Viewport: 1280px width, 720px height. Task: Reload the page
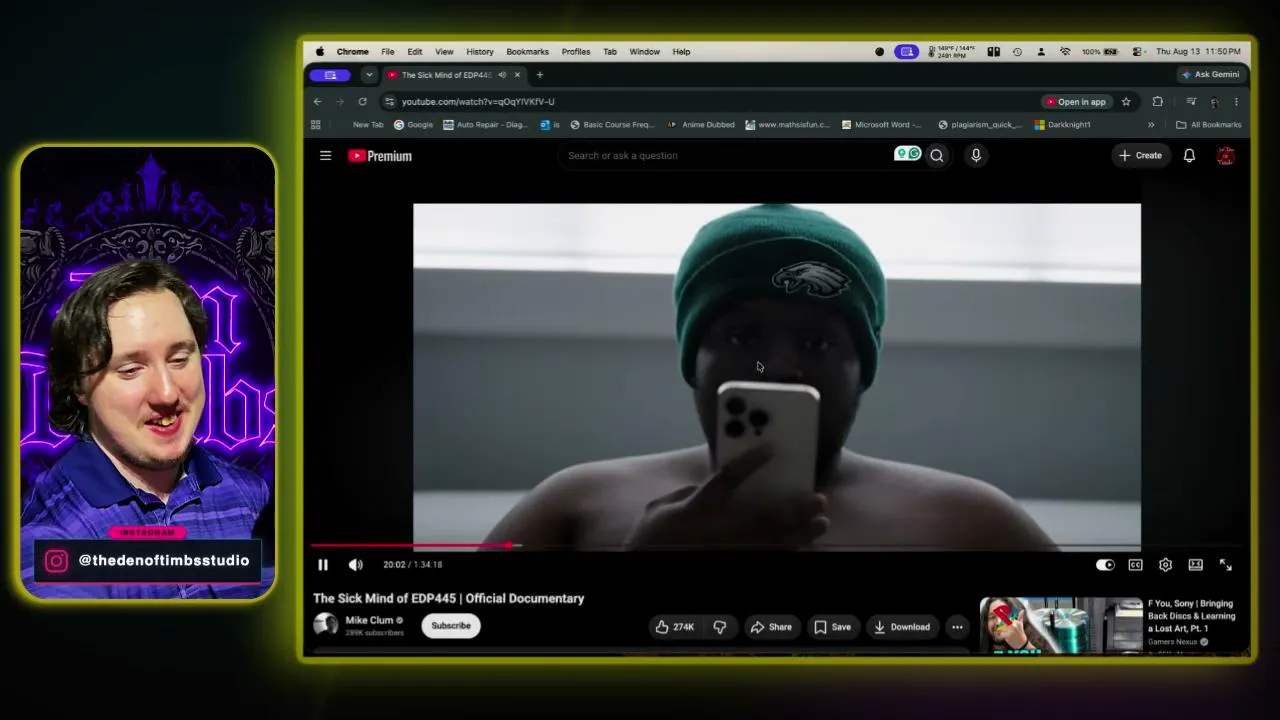tap(362, 101)
